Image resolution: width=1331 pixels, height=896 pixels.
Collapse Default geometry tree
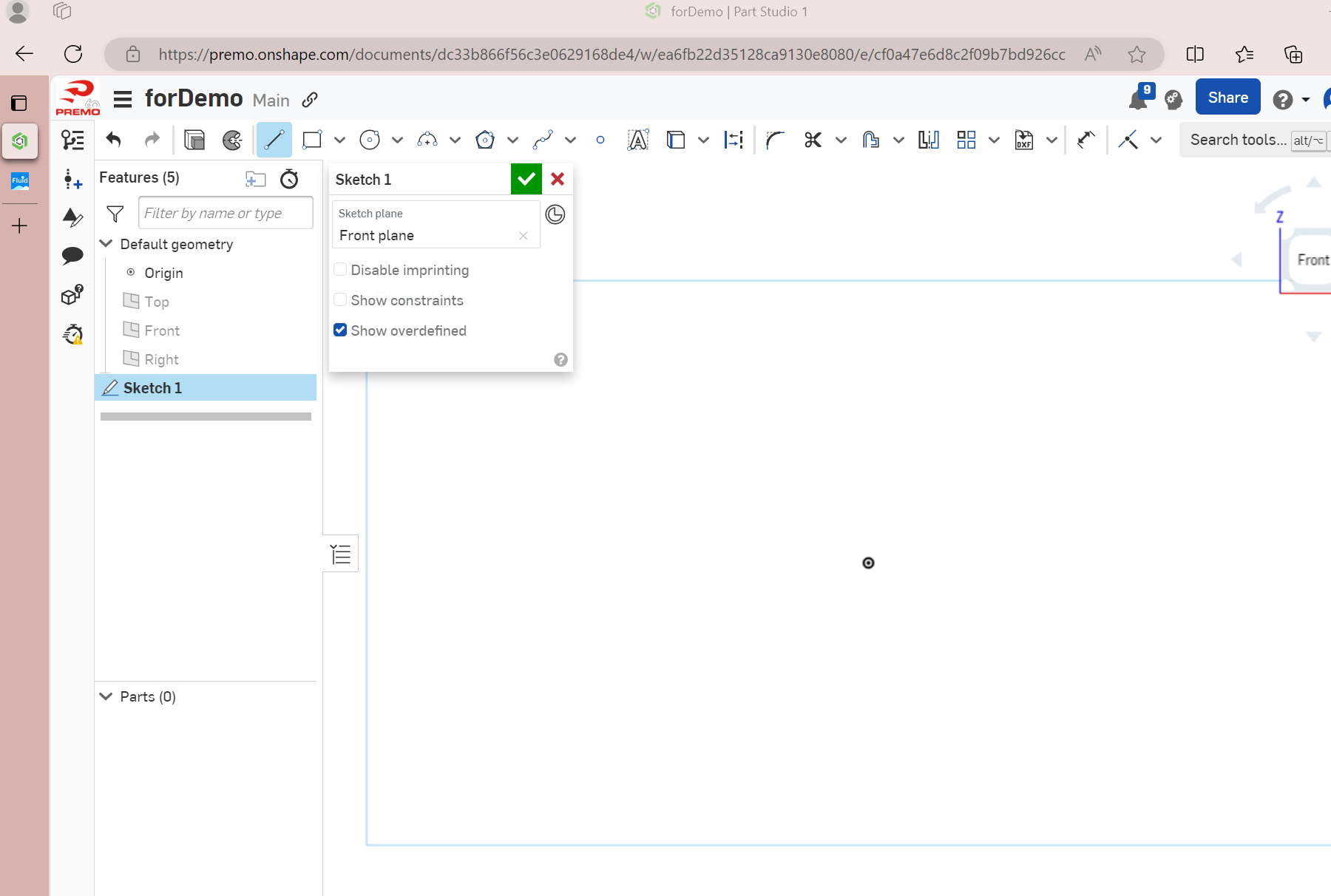click(x=106, y=244)
